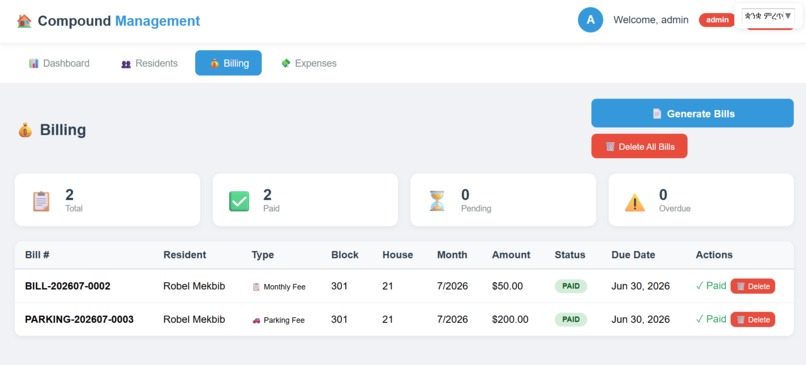Screen dimensions: 806x365
Task: Select bill number PARKING-202607-0003
Action: click(79, 319)
